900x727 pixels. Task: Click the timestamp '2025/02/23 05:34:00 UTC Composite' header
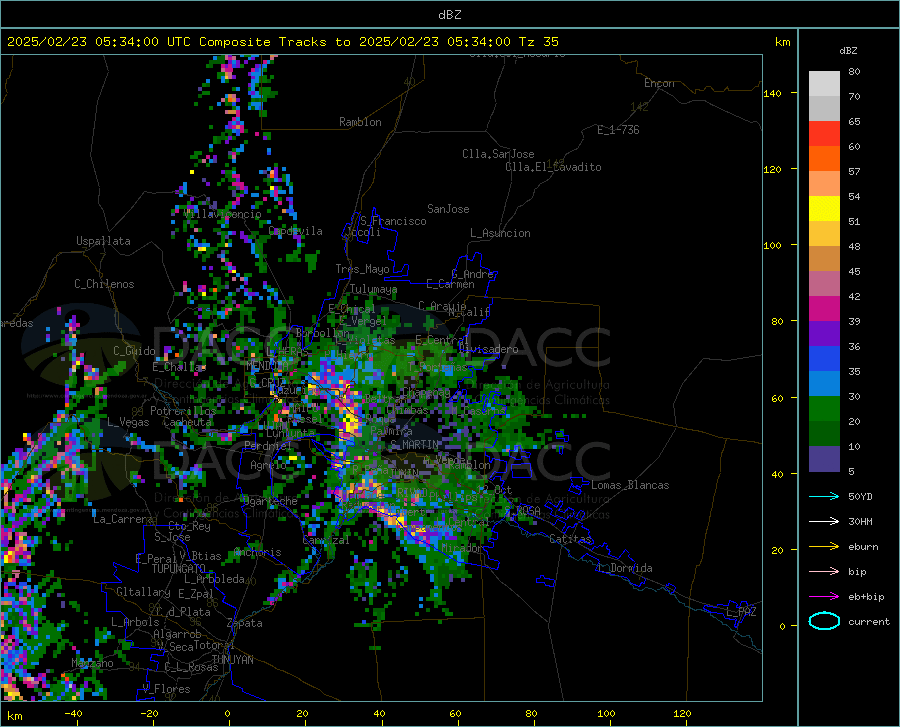pos(139,42)
